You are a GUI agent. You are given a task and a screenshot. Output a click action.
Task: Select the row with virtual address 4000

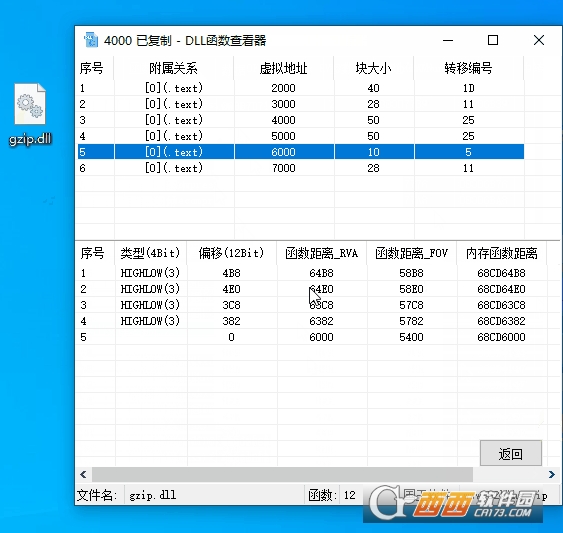301,120
